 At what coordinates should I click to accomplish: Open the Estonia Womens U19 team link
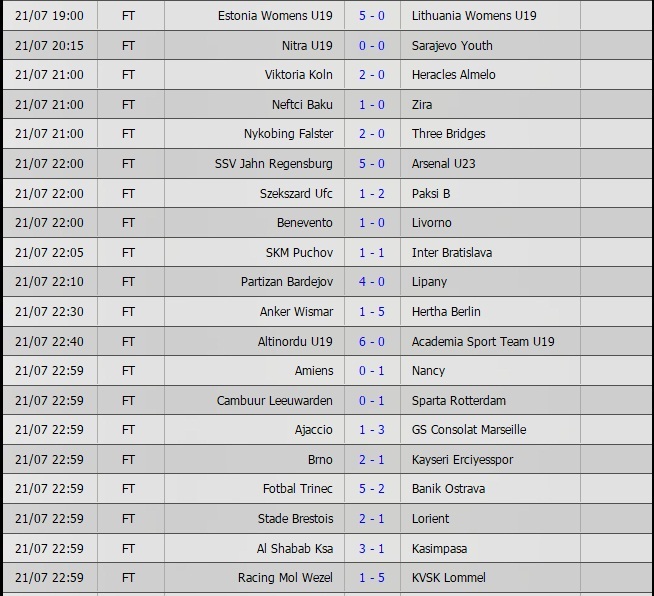click(x=275, y=16)
